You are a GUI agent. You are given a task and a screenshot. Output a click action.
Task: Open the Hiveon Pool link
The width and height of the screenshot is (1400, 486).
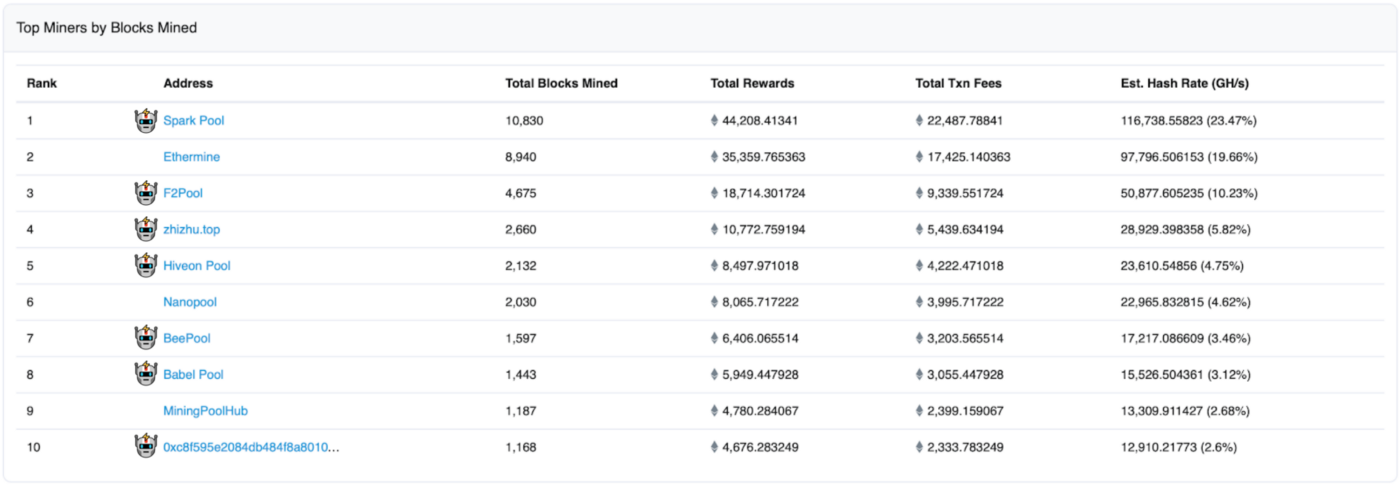tap(197, 266)
